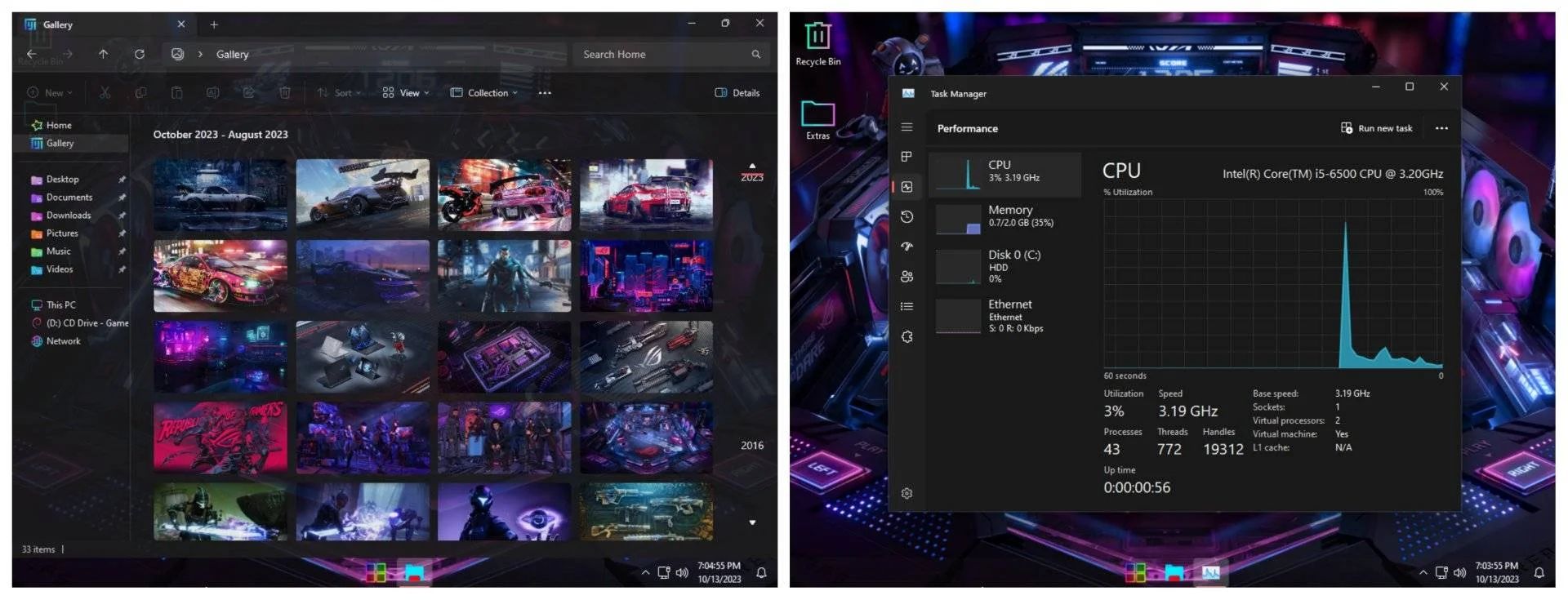Jump to 2023 in the Gallery timeline scrubber
Screen dimensions: 1568x600
tap(752, 177)
